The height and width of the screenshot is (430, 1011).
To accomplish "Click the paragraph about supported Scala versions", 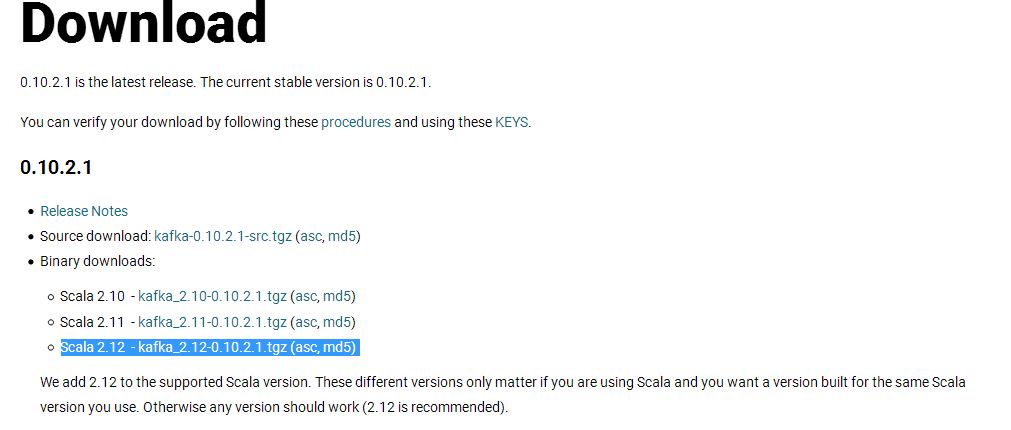I will click(503, 395).
